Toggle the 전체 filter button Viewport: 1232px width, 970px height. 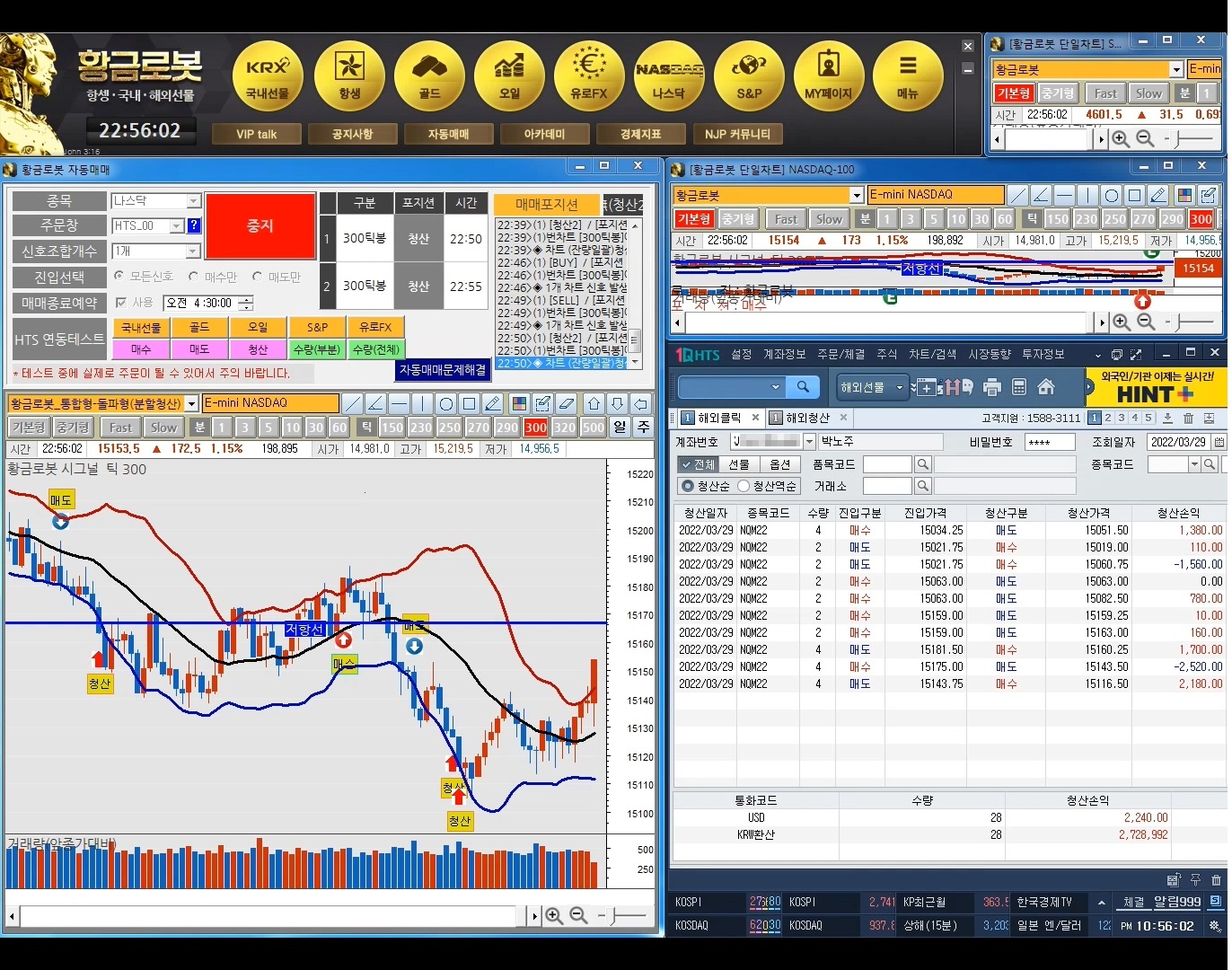click(698, 464)
